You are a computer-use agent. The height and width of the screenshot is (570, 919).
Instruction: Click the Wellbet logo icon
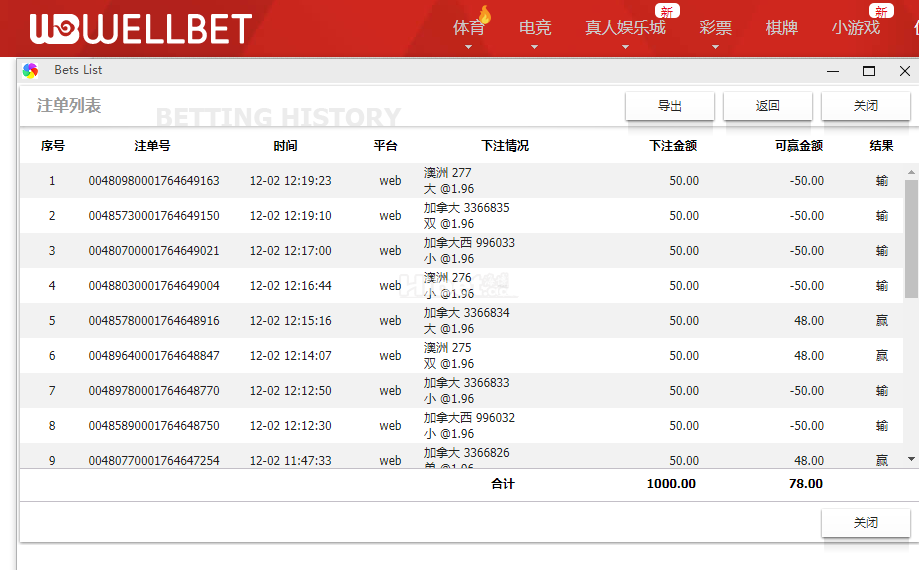coord(51,28)
